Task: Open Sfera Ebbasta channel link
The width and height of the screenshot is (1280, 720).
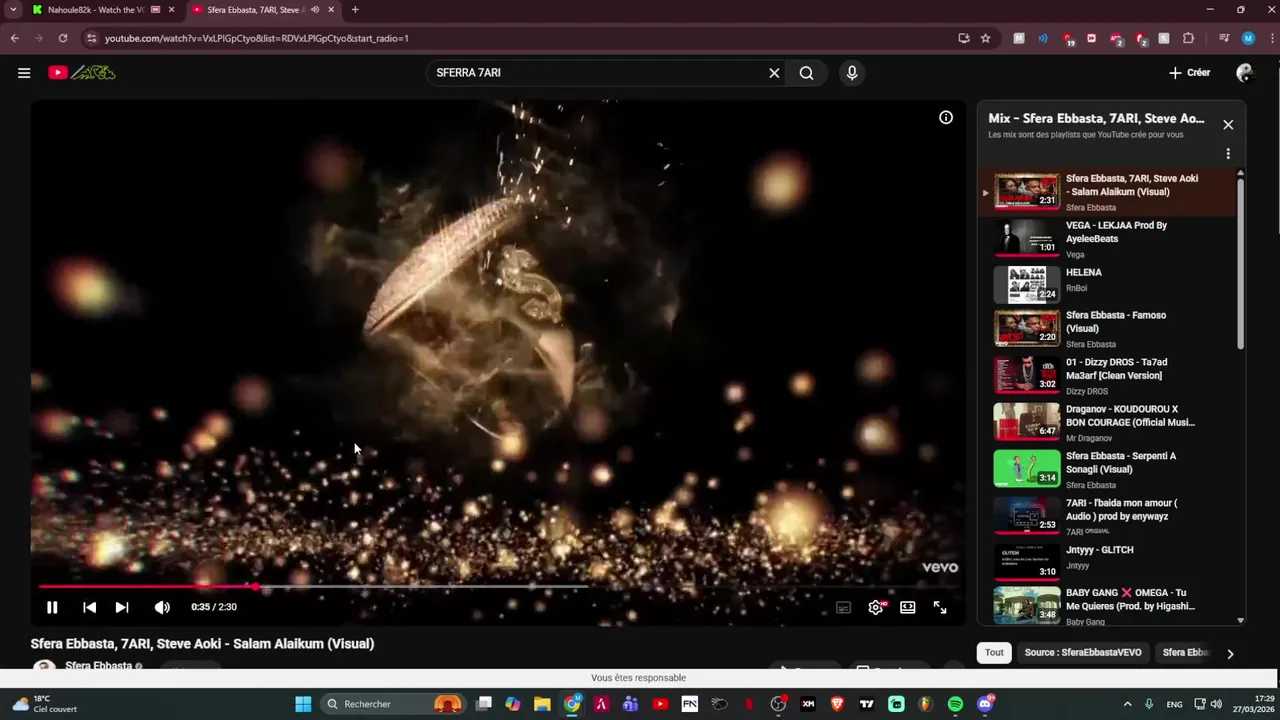Action: (x=98, y=666)
